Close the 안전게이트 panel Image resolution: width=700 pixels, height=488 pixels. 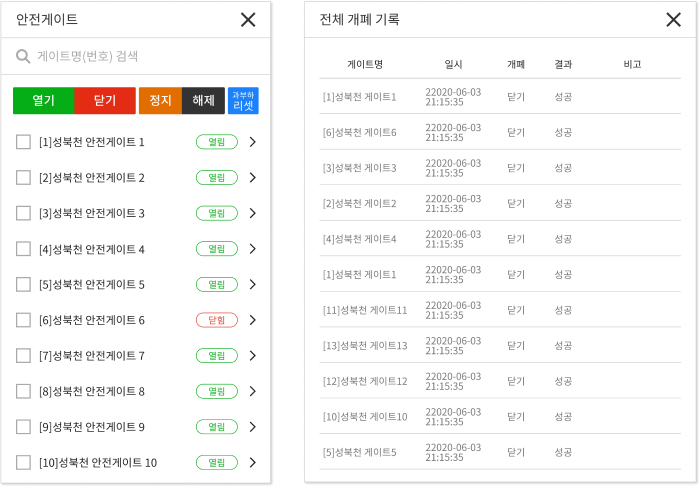[248, 19]
